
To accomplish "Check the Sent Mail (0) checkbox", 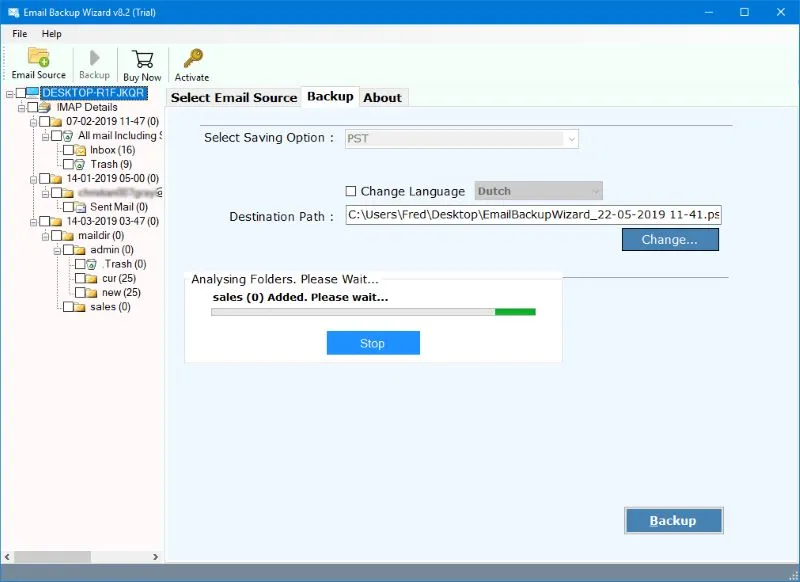I will (68, 207).
